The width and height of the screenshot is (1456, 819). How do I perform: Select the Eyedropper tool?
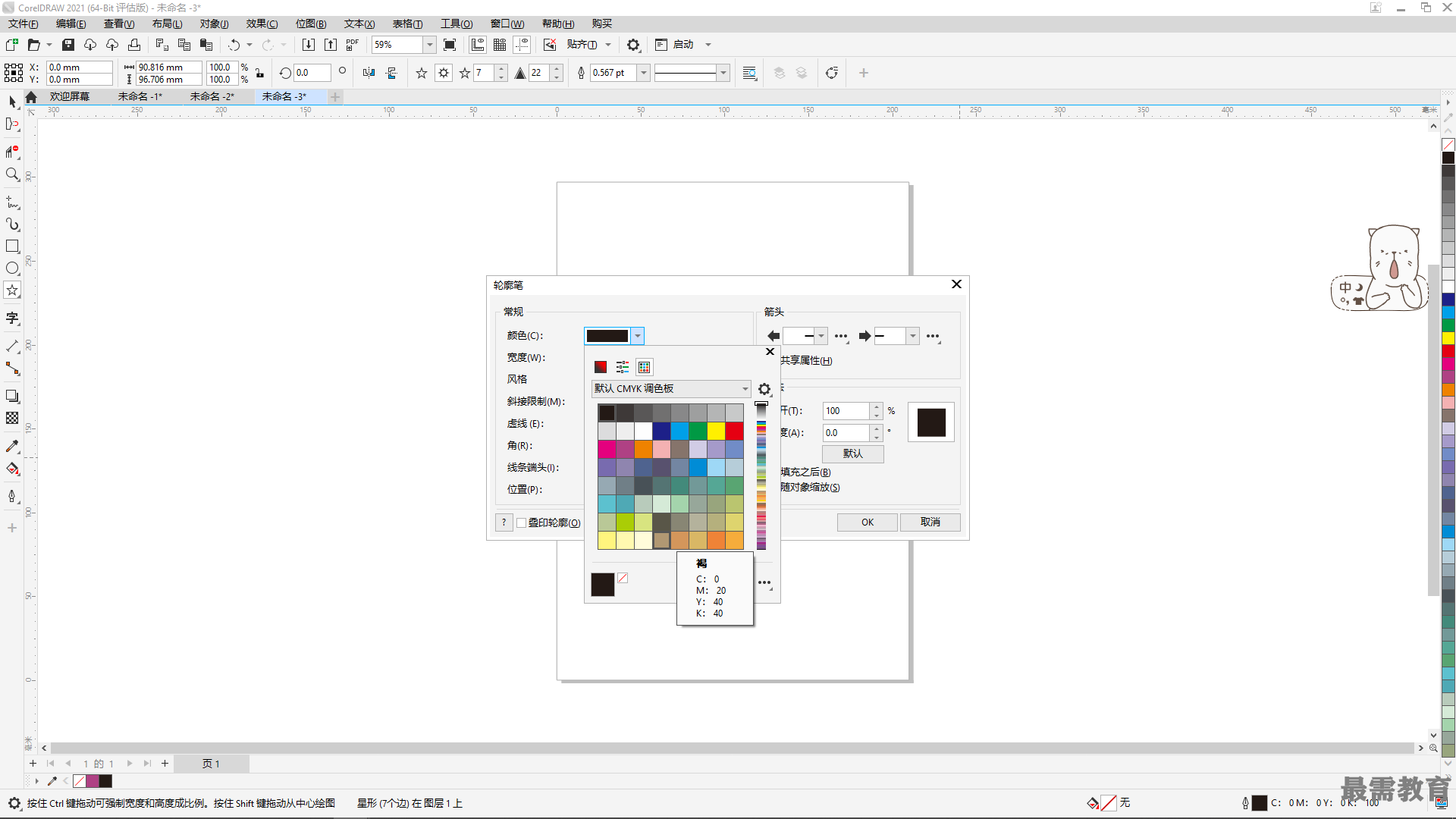tap(13, 447)
